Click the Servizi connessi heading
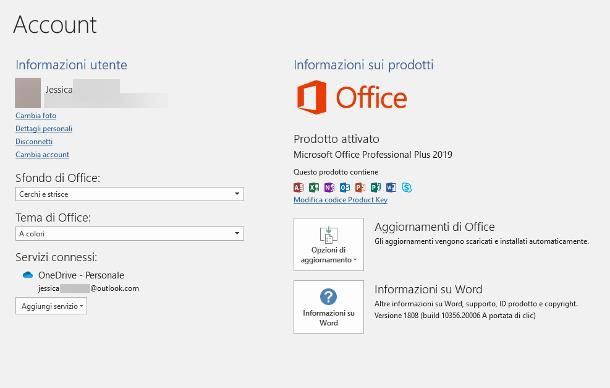This screenshot has width=610, height=388. point(56,257)
